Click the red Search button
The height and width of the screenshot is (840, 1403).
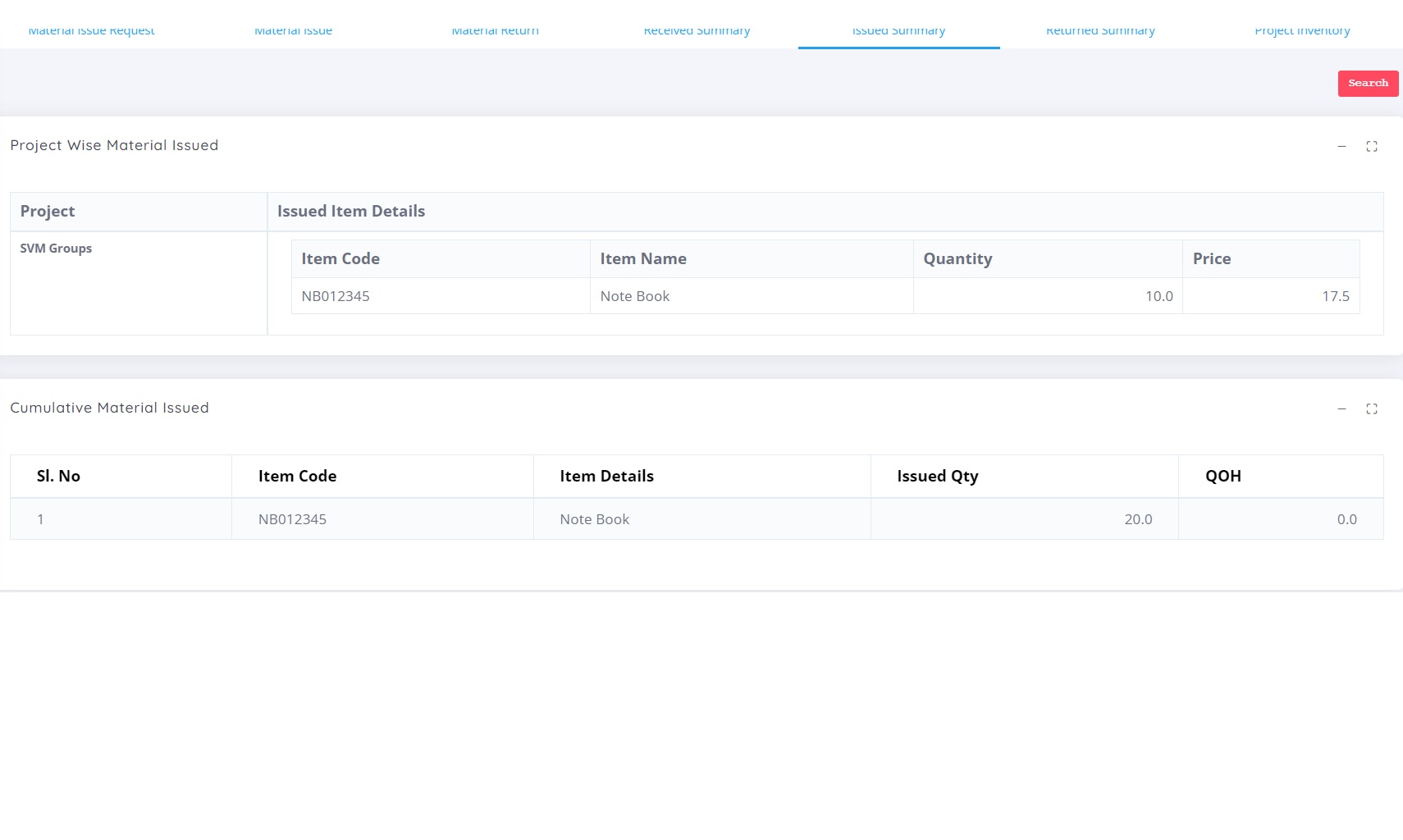(1368, 84)
